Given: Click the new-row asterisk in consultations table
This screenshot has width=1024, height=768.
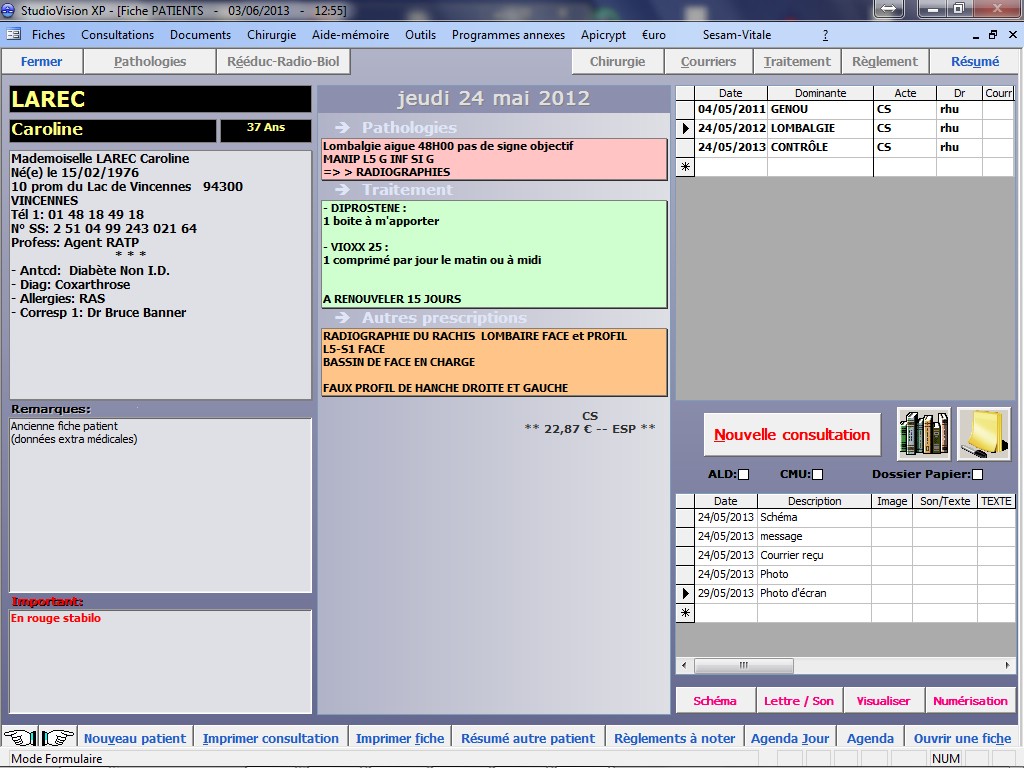Looking at the screenshot, I should [x=685, y=167].
